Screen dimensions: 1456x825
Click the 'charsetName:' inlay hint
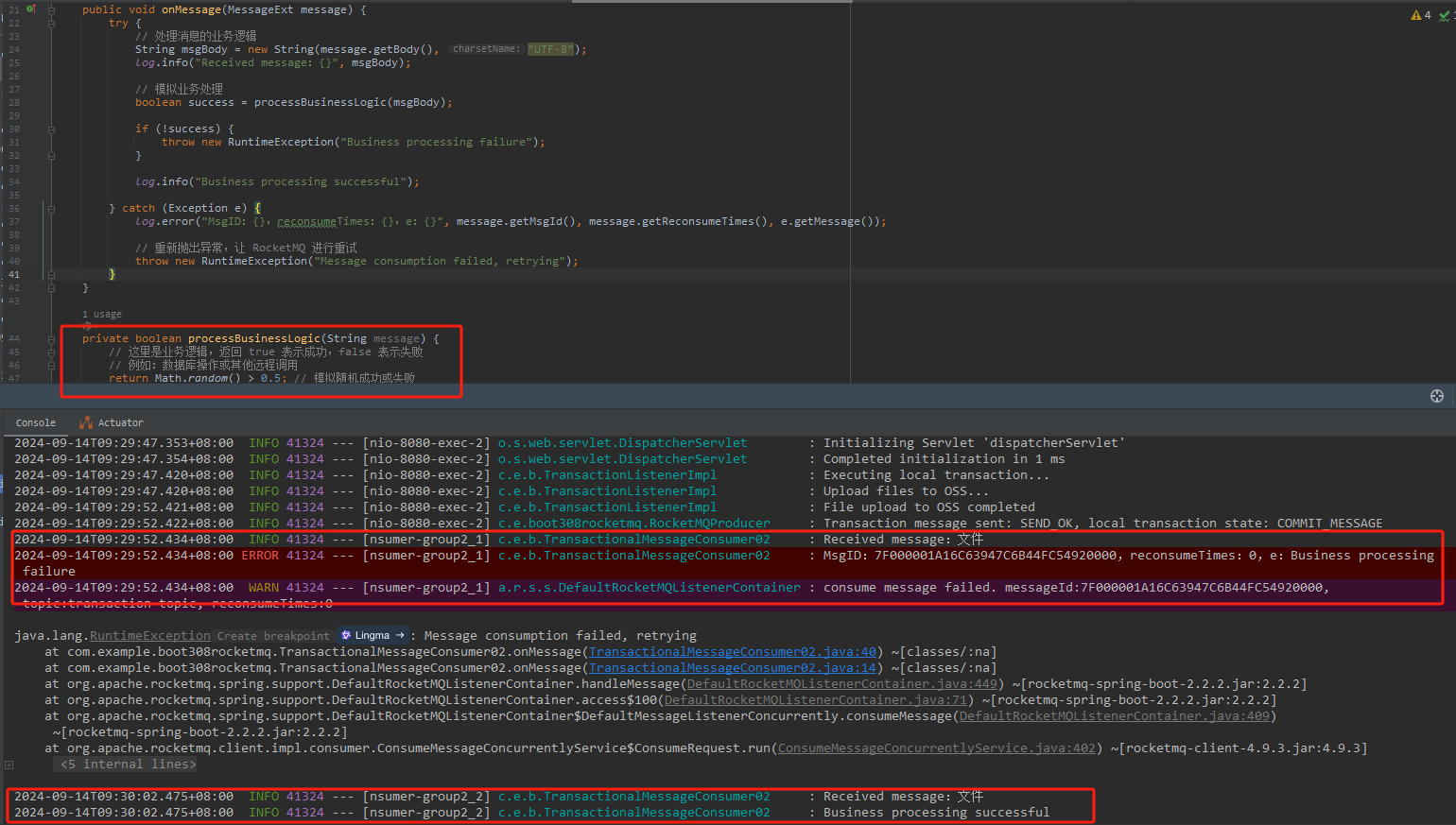coord(486,49)
